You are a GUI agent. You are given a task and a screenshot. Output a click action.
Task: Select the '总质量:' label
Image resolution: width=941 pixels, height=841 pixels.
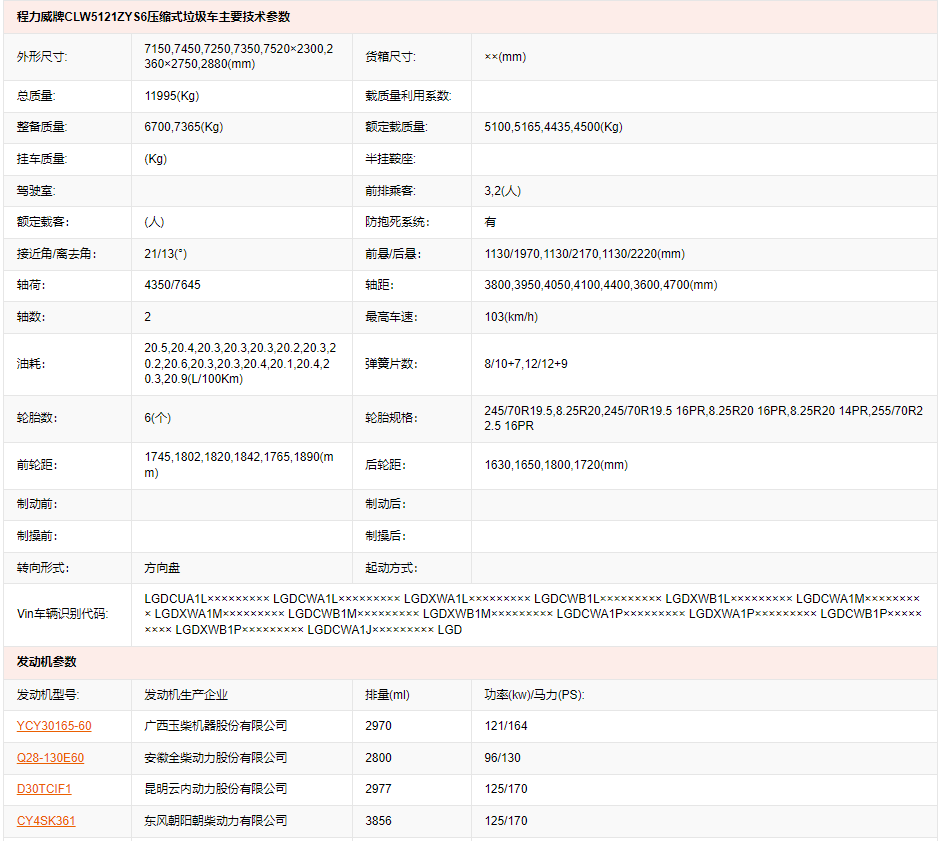pyautogui.click(x=36, y=96)
